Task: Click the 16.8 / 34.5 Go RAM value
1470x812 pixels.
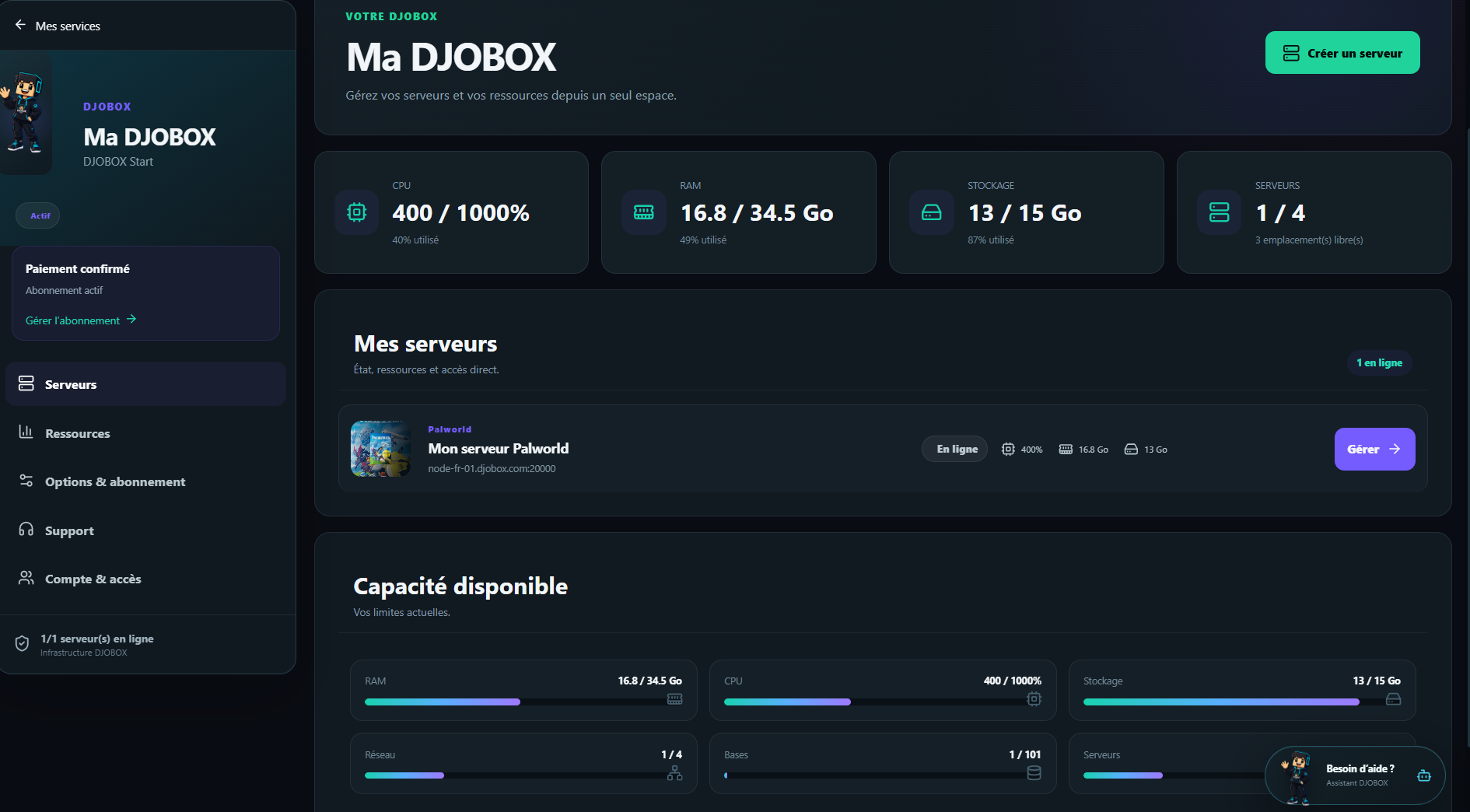Action: point(757,212)
